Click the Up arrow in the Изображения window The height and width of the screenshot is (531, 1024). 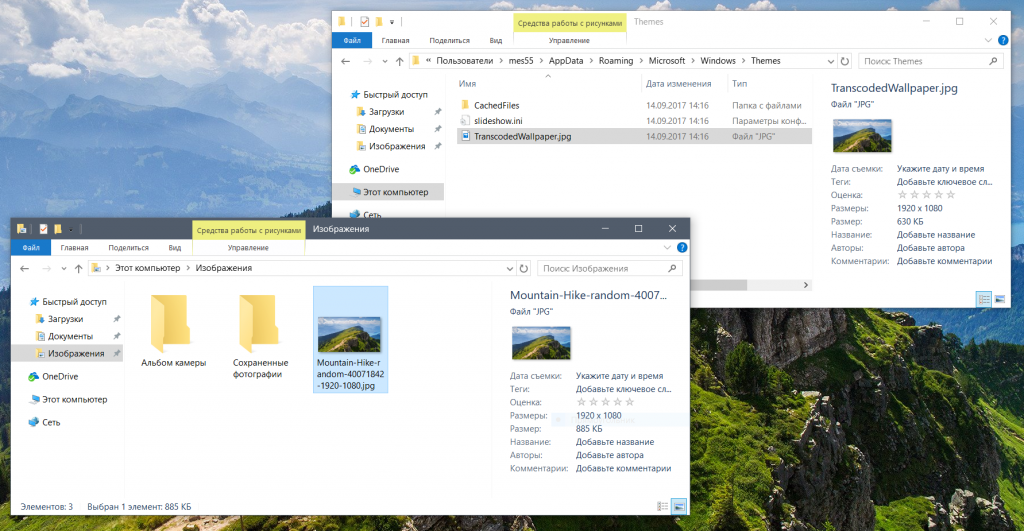(x=77, y=268)
